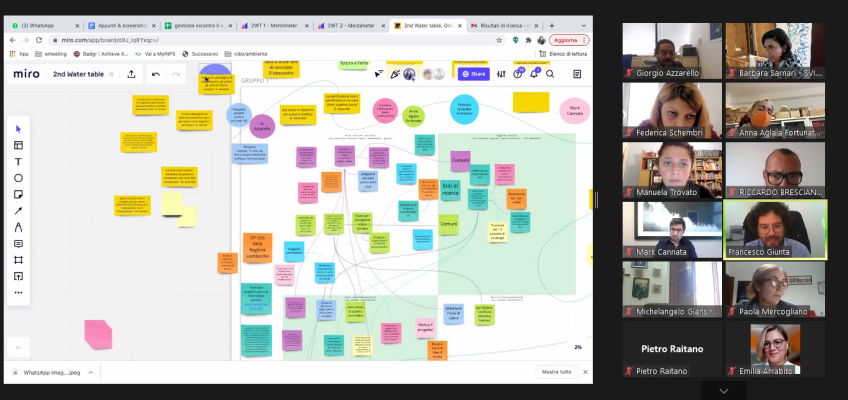Select the Pen drawing tool
The width and height of the screenshot is (848, 400).
[18, 227]
